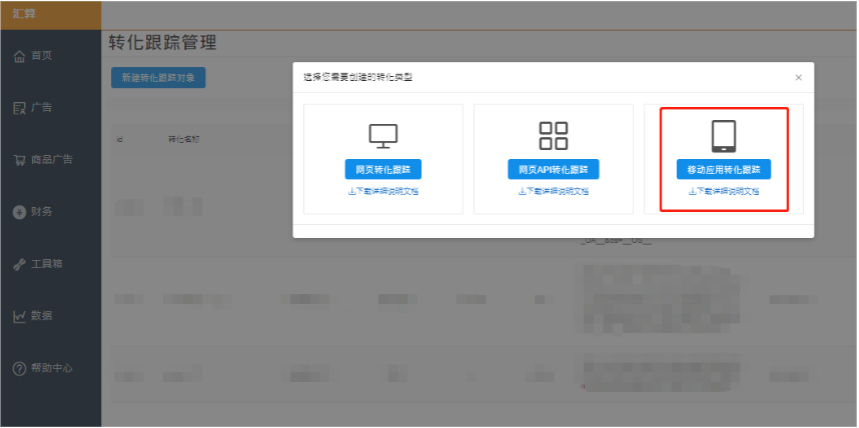Choose 移动应用转化跟踪 button
Screen dimensions: 859x428
click(x=724, y=169)
